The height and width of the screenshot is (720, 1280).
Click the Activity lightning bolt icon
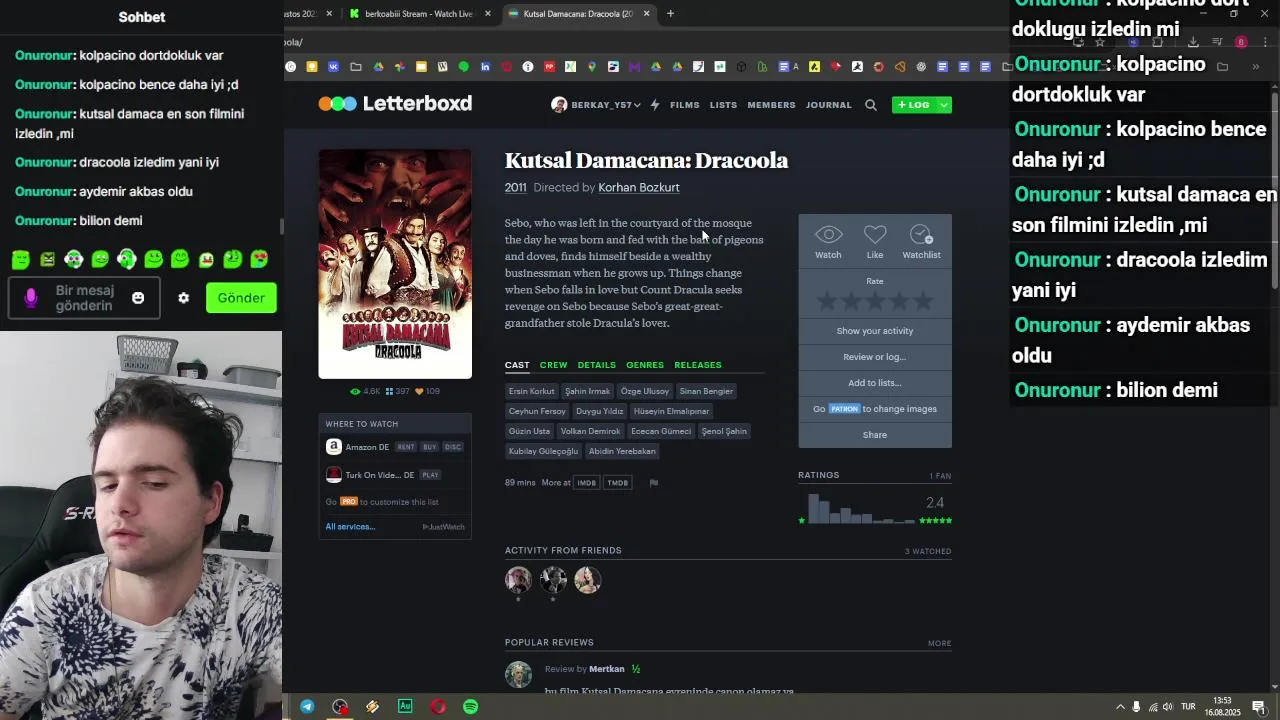(655, 105)
